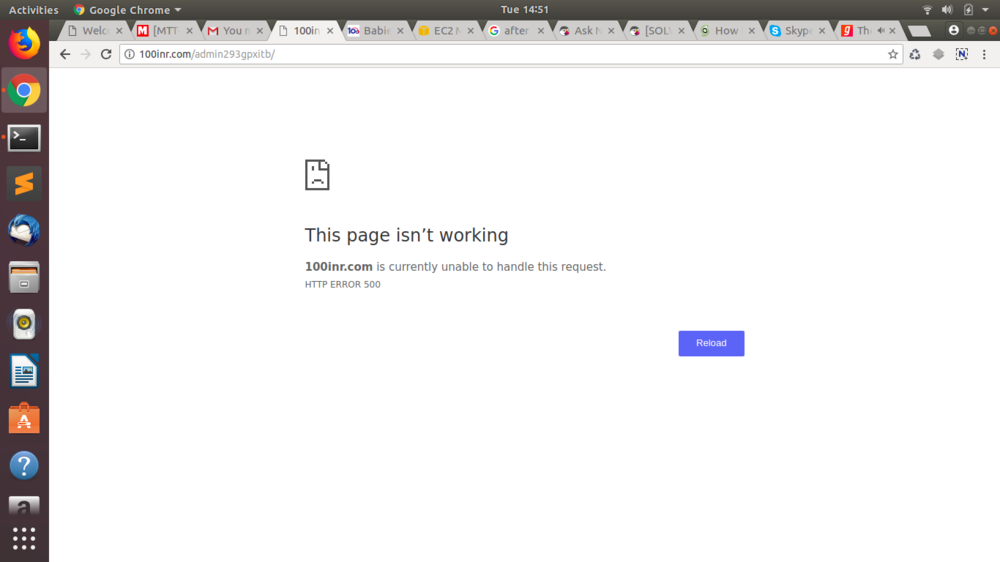Viewport: 1000px width, 562px height.
Task: Click the Chrome icon in the dock
Action: coord(24,91)
